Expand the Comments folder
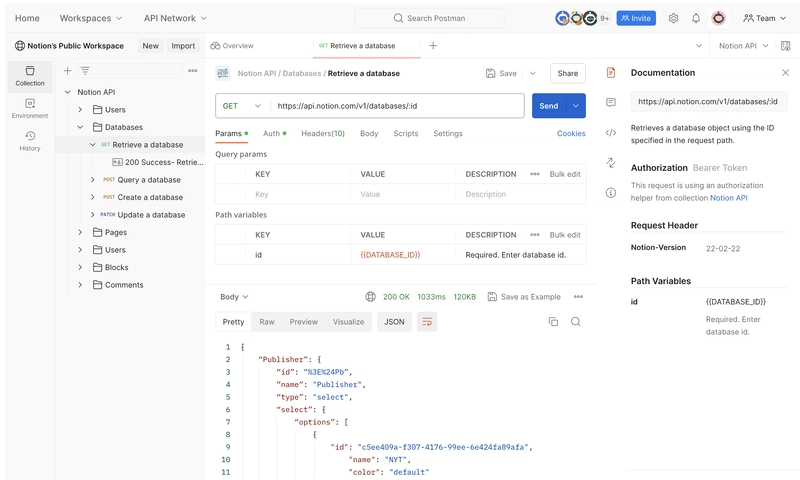The width and height of the screenshot is (800, 480). pyautogui.click(x=80, y=285)
